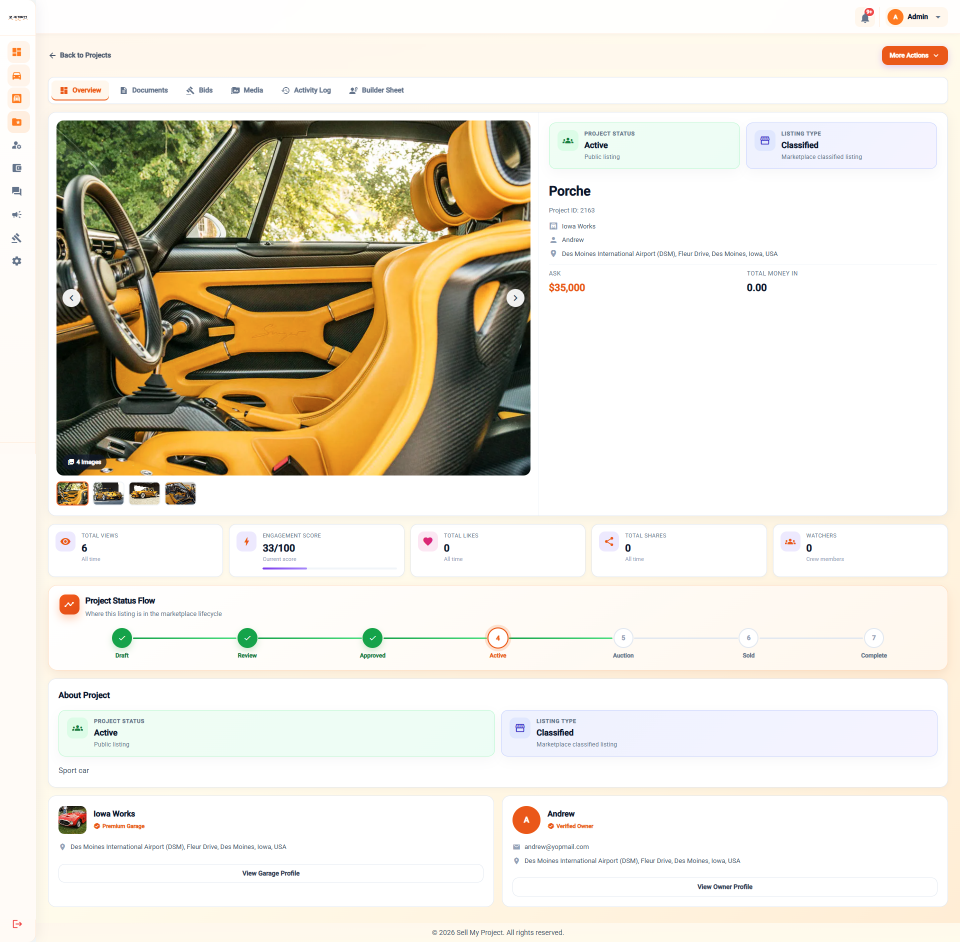Show previous image in the gallery
Image resolution: width=960 pixels, height=942 pixels.
click(72, 298)
